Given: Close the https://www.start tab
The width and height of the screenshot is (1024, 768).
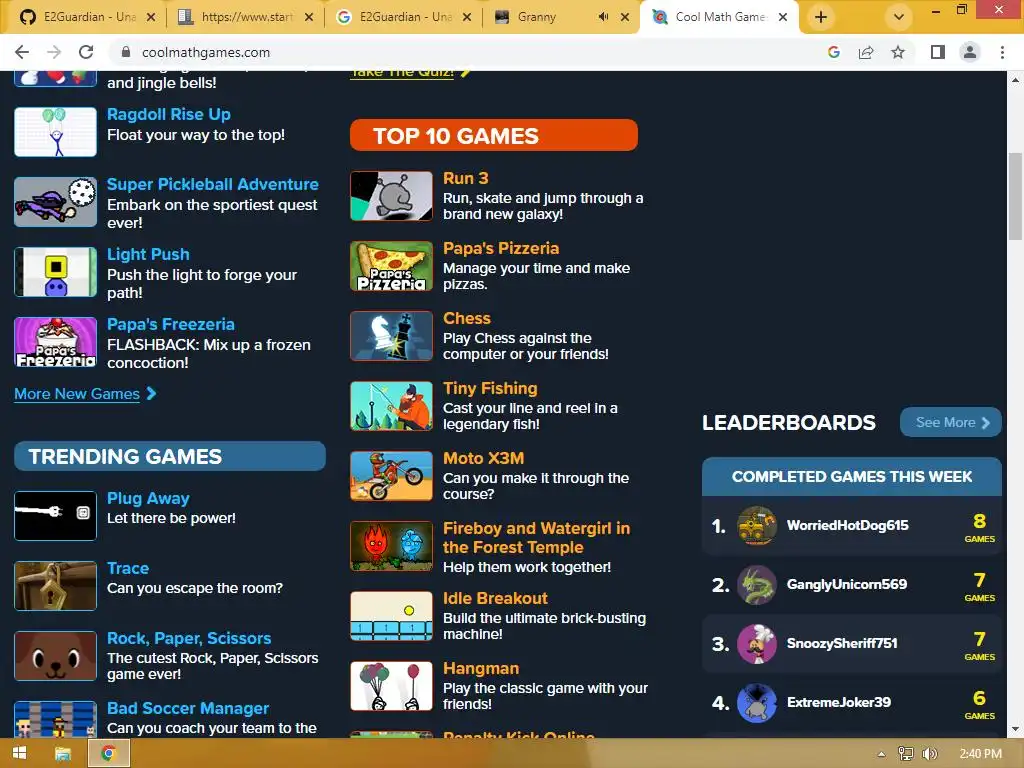Looking at the screenshot, I should point(310,17).
